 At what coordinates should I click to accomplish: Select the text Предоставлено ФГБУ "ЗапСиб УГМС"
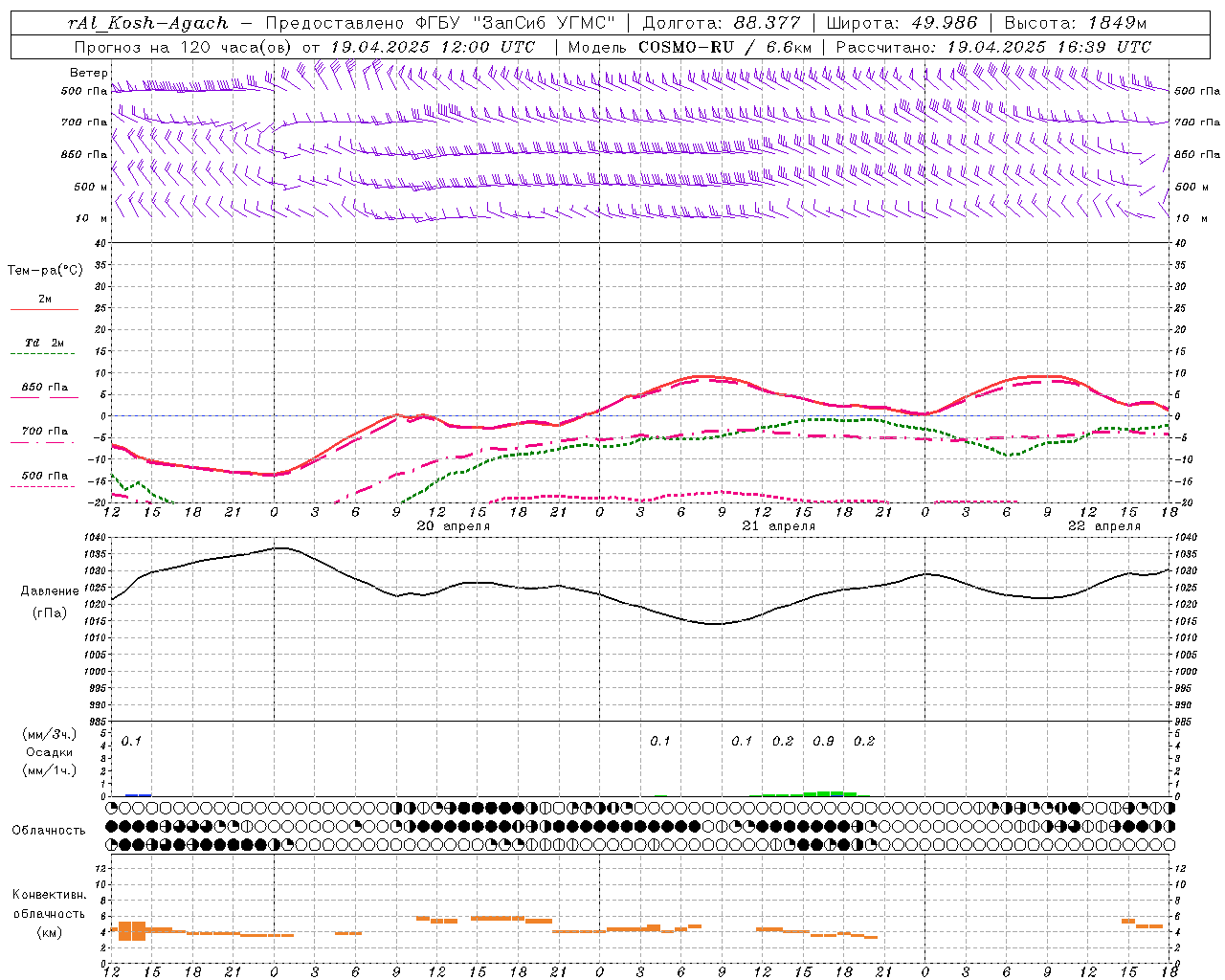[x=440, y=23]
